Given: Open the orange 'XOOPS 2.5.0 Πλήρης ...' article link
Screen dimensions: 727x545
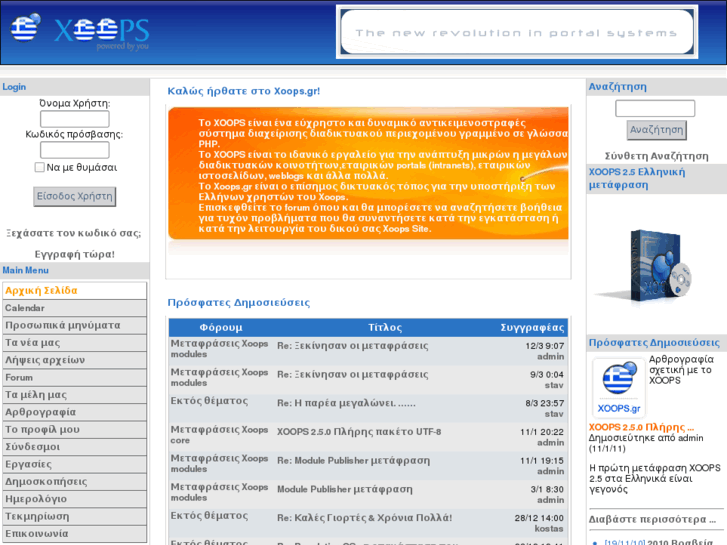Looking at the screenshot, I should tap(641, 427).
